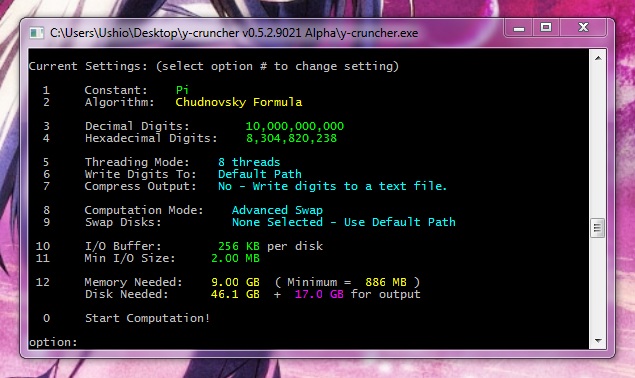The width and height of the screenshot is (635, 378).
Task: Click the console window icon in title bar
Action: coord(36,33)
